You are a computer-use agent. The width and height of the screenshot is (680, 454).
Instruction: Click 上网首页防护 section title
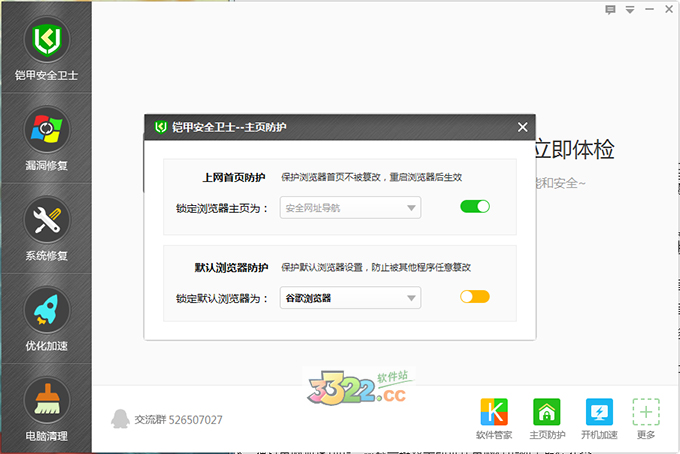click(x=234, y=177)
